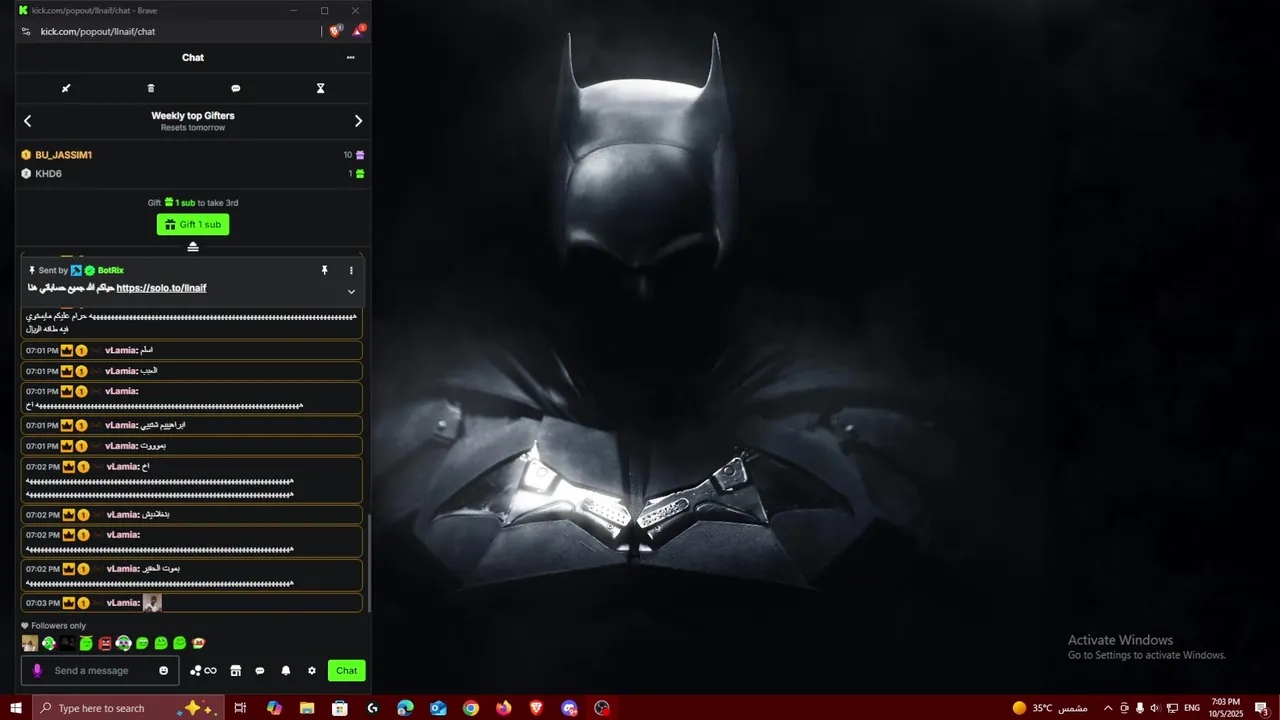Open Google Chrome from the taskbar
1280x720 pixels.
(471, 708)
